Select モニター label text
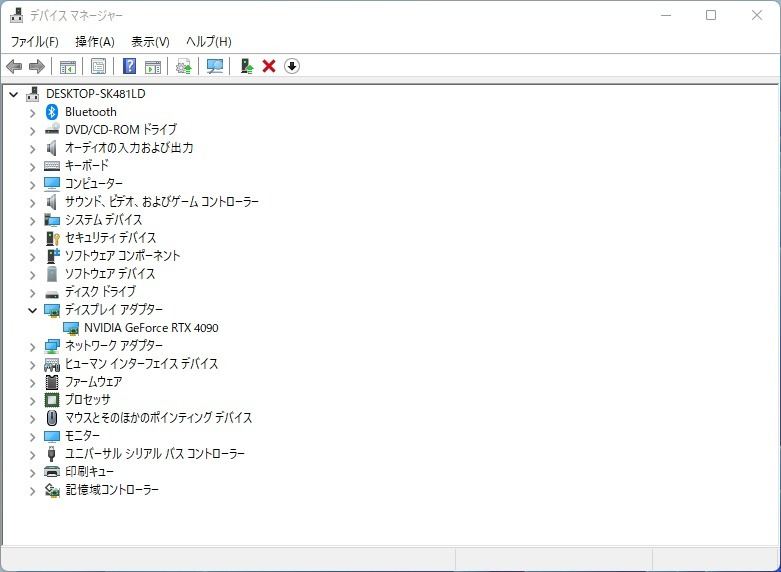Viewport: 781px width, 572px height. click(82, 435)
